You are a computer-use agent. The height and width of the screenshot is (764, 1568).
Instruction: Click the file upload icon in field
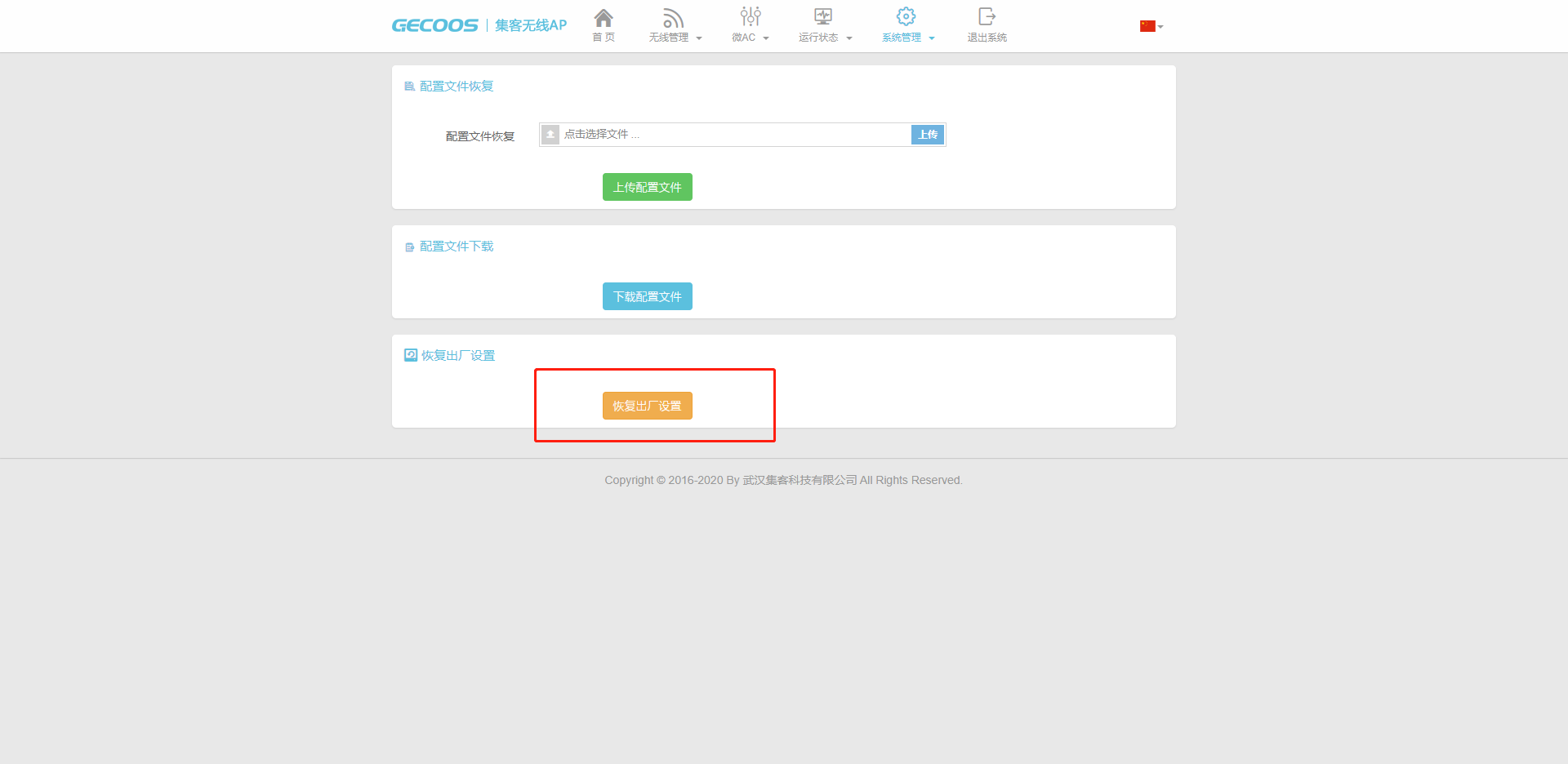pyautogui.click(x=550, y=135)
